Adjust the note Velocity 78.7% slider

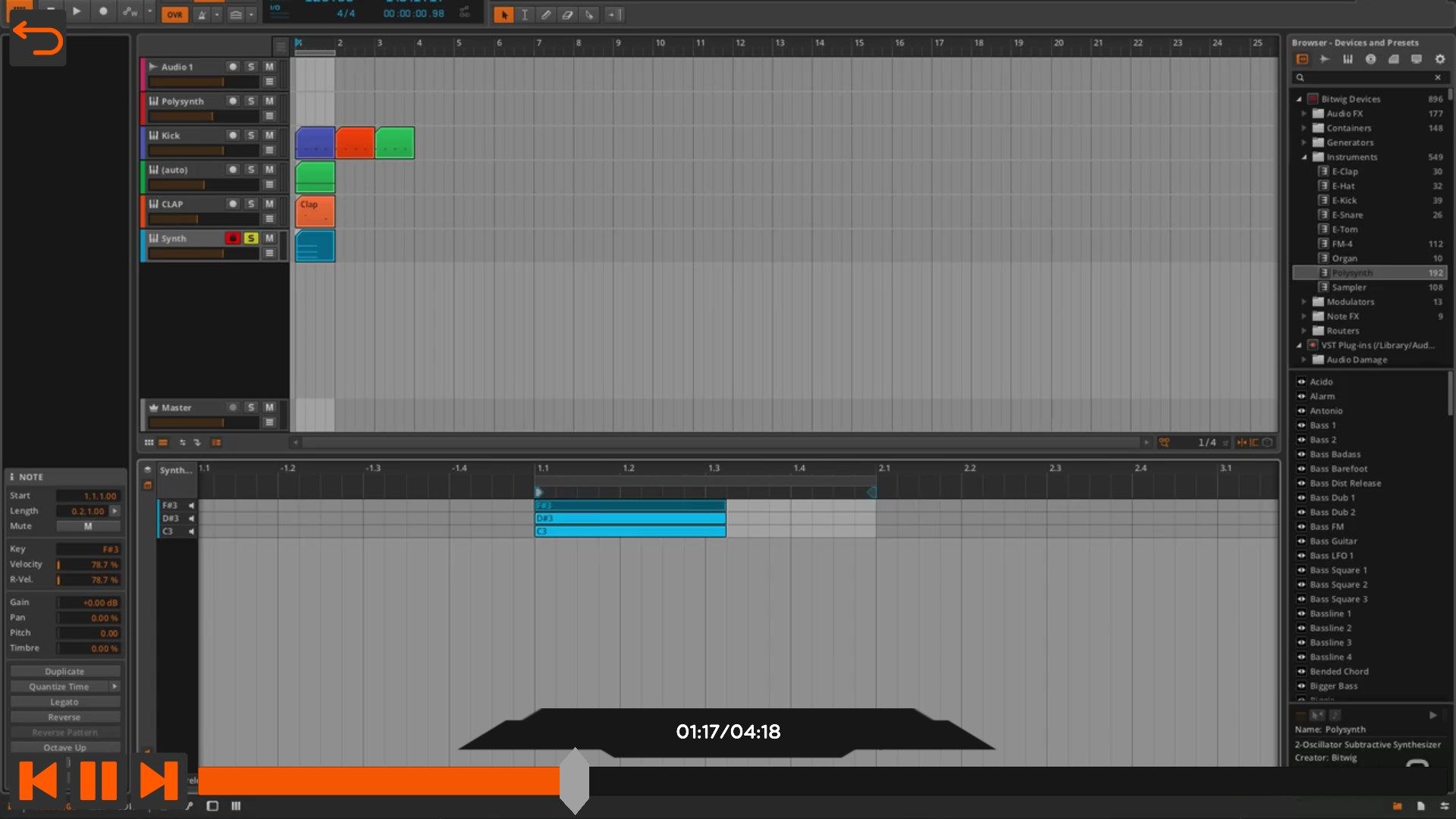(x=88, y=565)
